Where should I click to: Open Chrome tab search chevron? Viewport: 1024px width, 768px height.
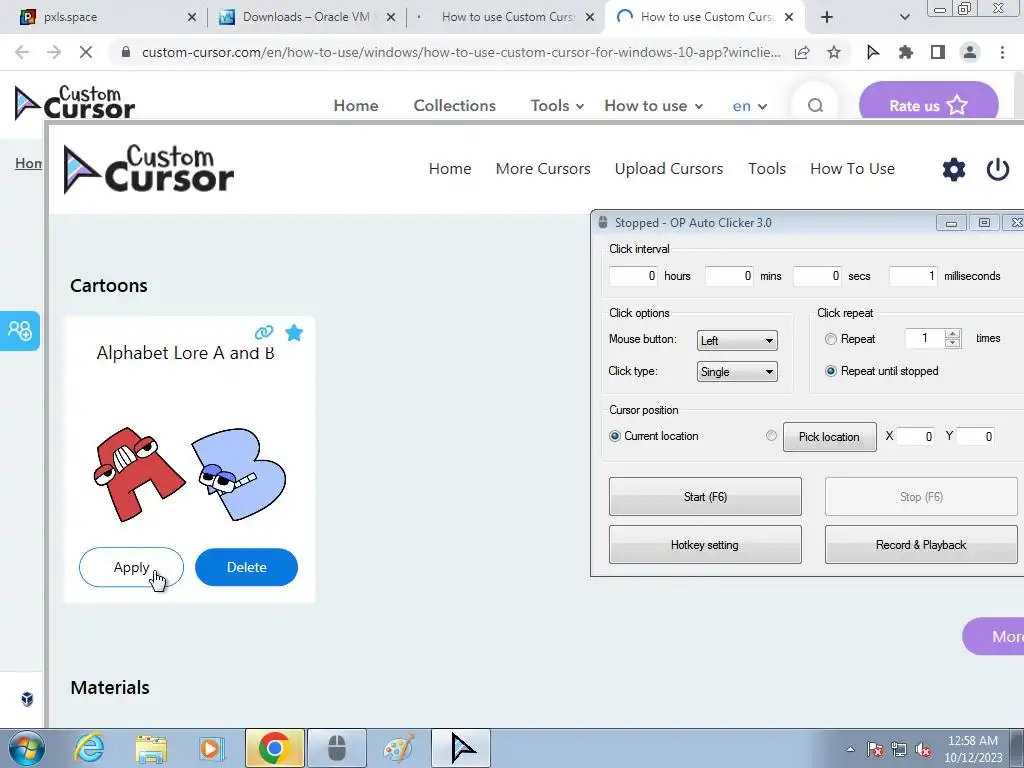click(x=904, y=18)
